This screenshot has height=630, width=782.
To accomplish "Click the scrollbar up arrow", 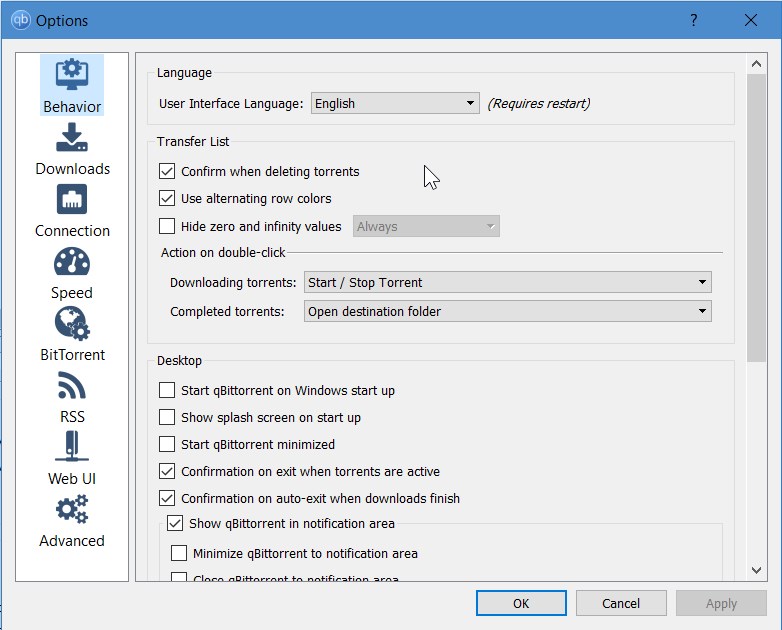I will [x=756, y=63].
